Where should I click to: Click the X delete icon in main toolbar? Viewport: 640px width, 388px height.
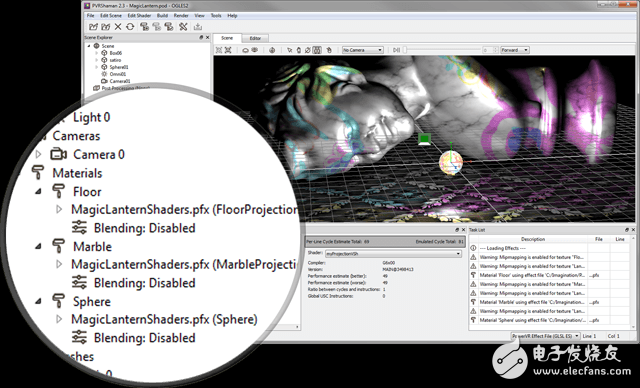(x=118, y=27)
